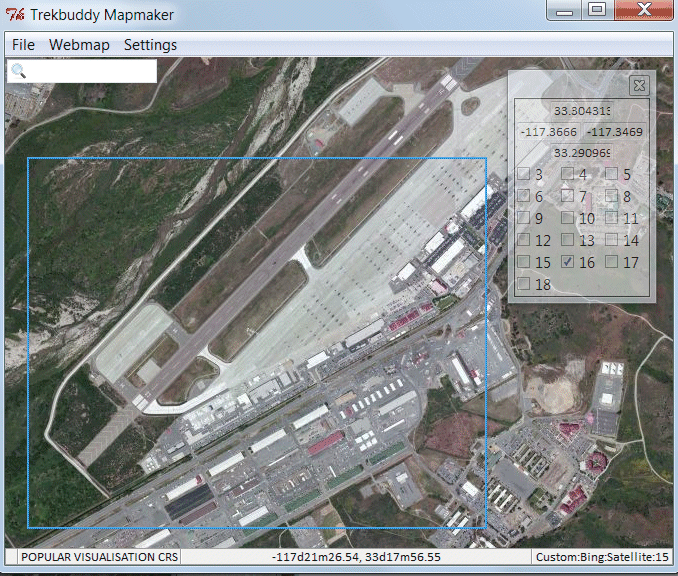Click the magnifier search icon
The height and width of the screenshot is (576, 678).
[18, 71]
